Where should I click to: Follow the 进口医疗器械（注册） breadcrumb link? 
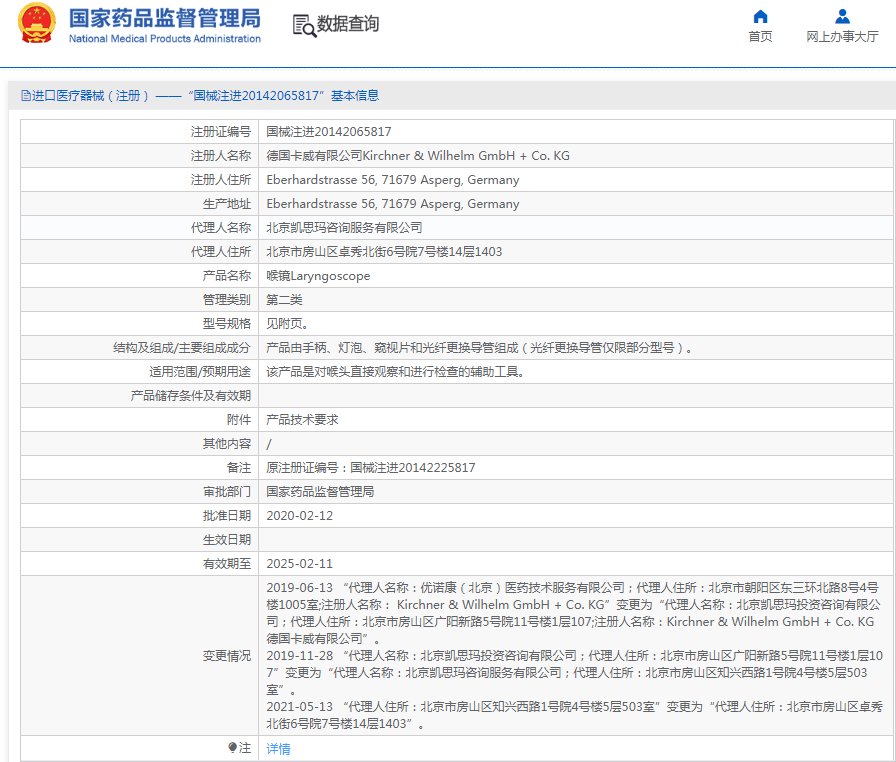78,95
